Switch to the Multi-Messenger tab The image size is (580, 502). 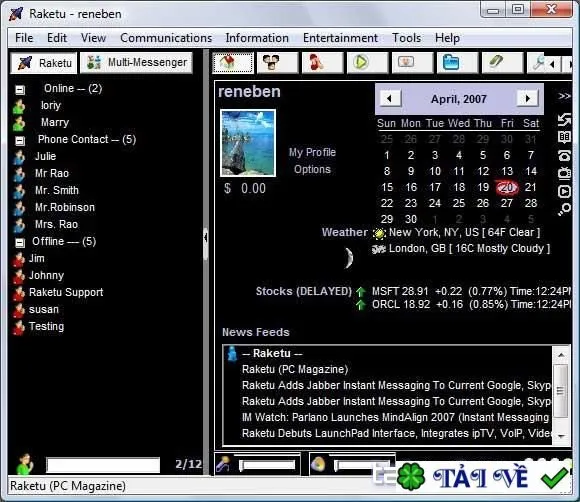click(x=136, y=63)
